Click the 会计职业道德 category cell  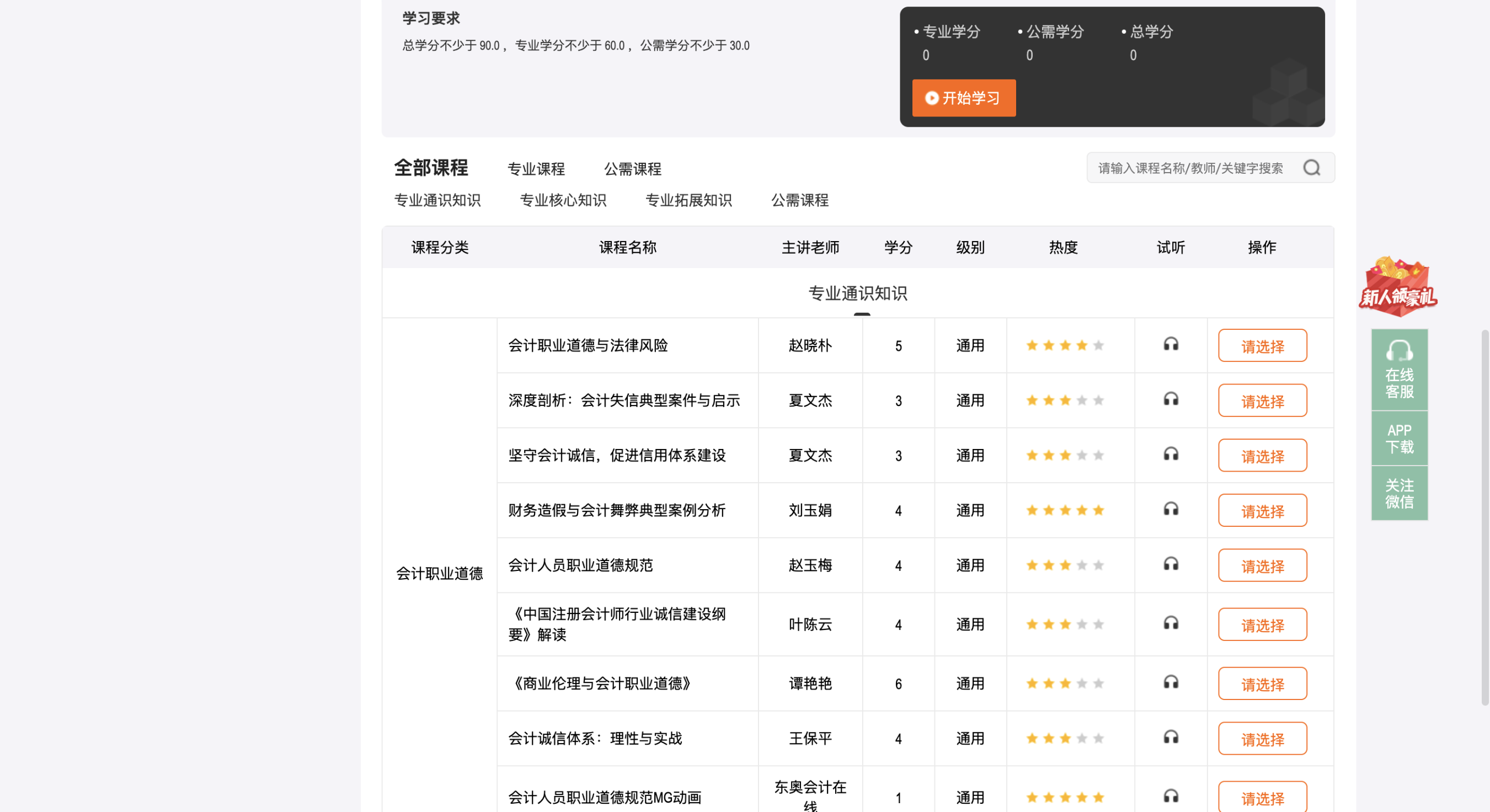(x=440, y=573)
